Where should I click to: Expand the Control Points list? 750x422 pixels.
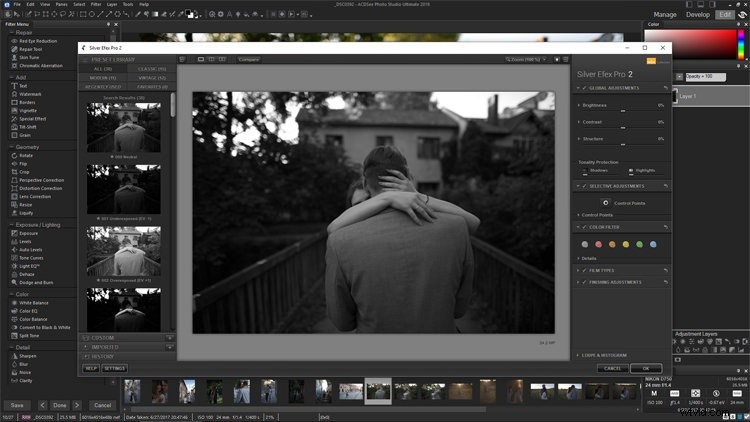coord(579,215)
